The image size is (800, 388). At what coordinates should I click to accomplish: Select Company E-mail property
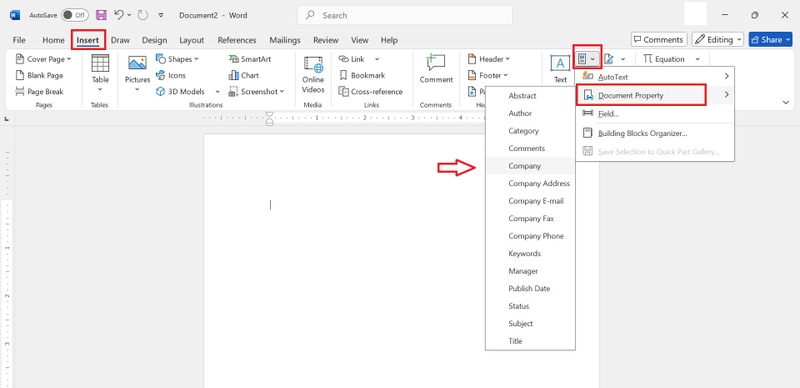(530, 201)
